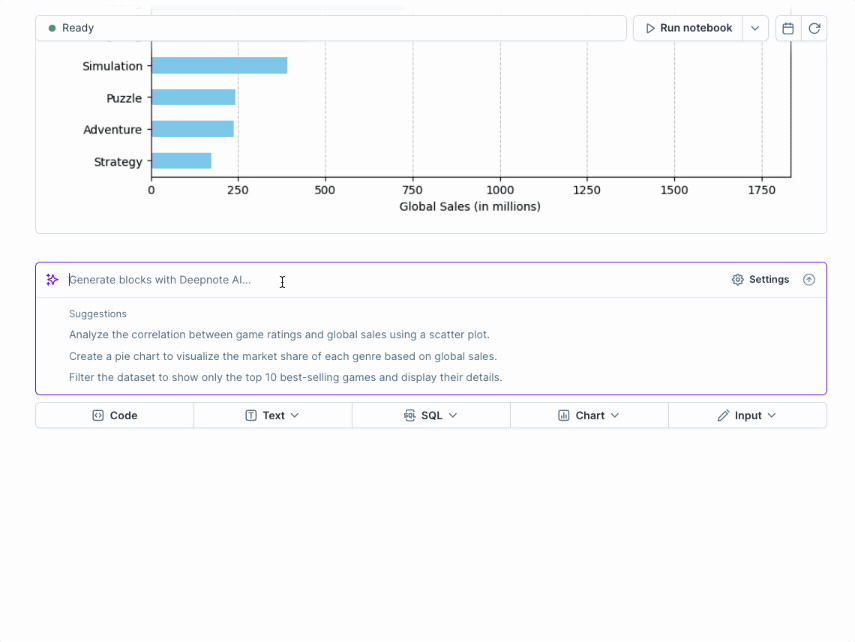Click the 'Strategy' axis label
The height and width of the screenshot is (642, 855).
[118, 162]
